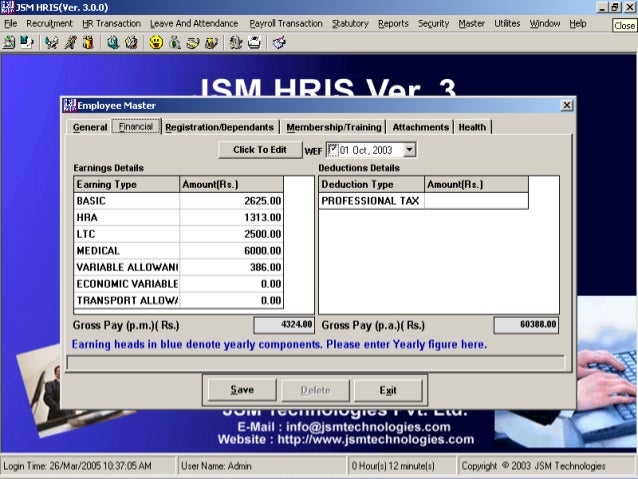This screenshot has height=479, width=638.
Task: Click the amount 386.00 cell
Action: point(231,267)
